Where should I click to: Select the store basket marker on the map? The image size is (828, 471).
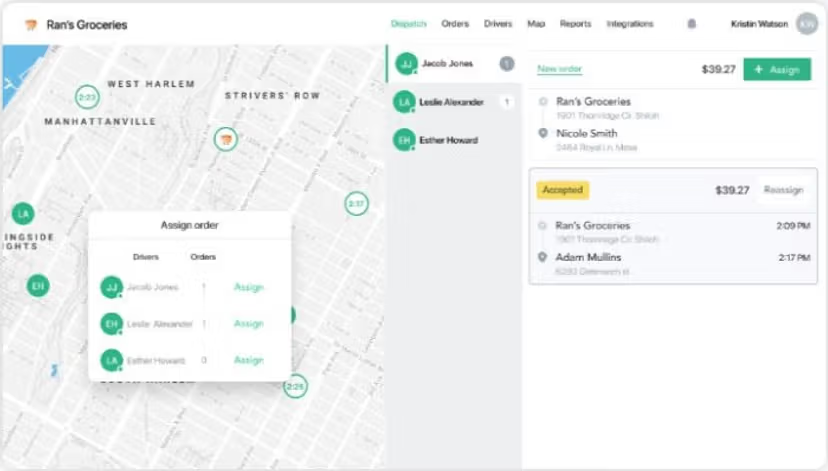pos(225,139)
